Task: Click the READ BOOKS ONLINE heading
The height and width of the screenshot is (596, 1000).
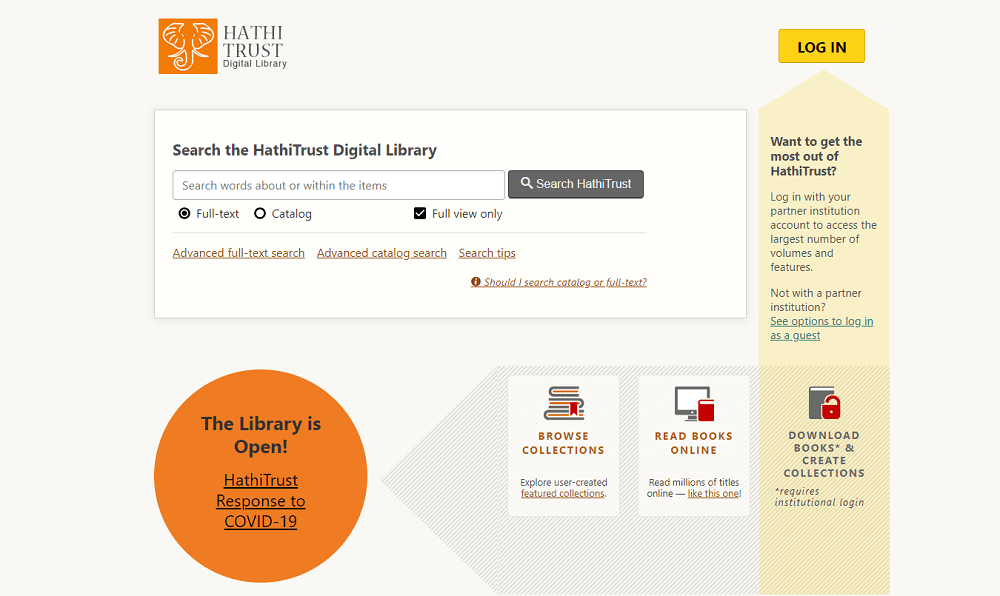Action: click(694, 443)
